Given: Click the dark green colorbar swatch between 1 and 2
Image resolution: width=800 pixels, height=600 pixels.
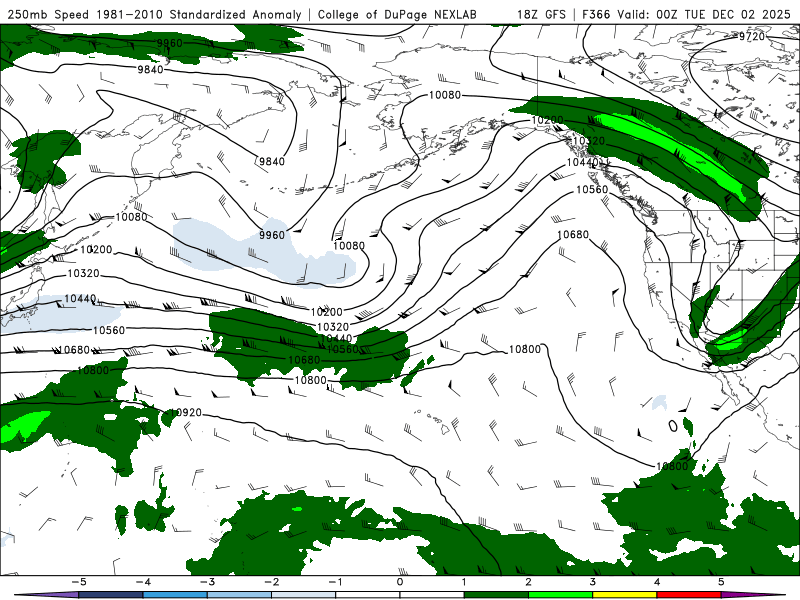Looking at the screenshot, I should [x=496, y=595].
